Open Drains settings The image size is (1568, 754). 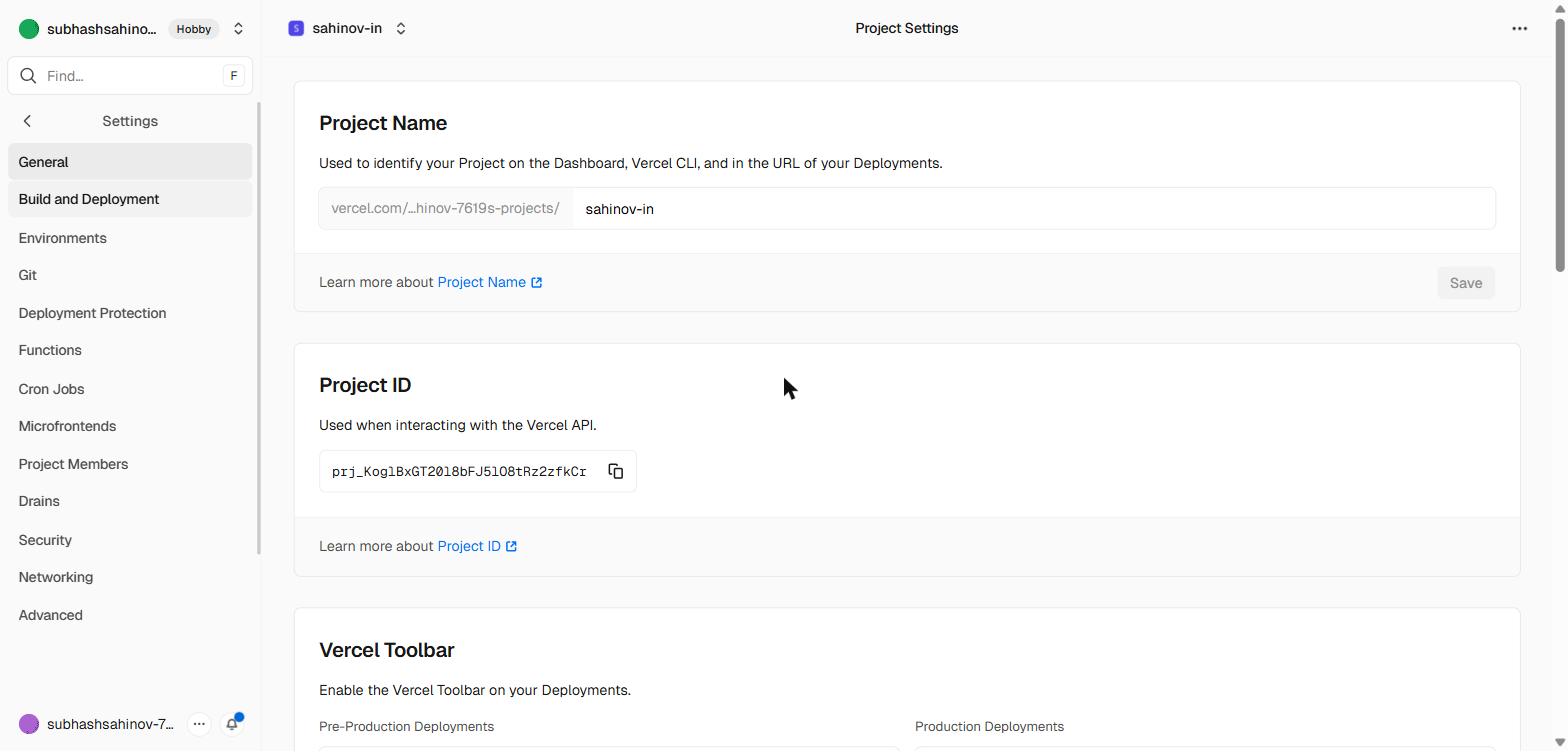(x=130, y=501)
